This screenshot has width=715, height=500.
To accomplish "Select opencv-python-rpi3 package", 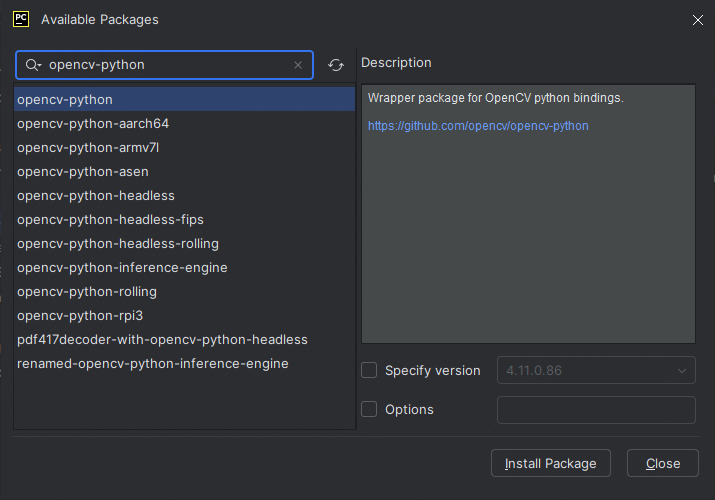I will (x=184, y=315).
